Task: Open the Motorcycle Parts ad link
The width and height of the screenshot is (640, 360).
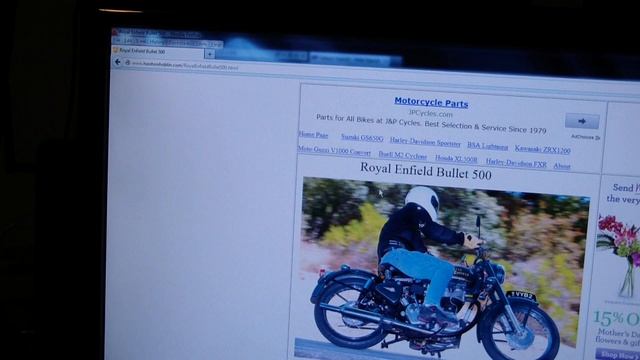Action: (431, 103)
